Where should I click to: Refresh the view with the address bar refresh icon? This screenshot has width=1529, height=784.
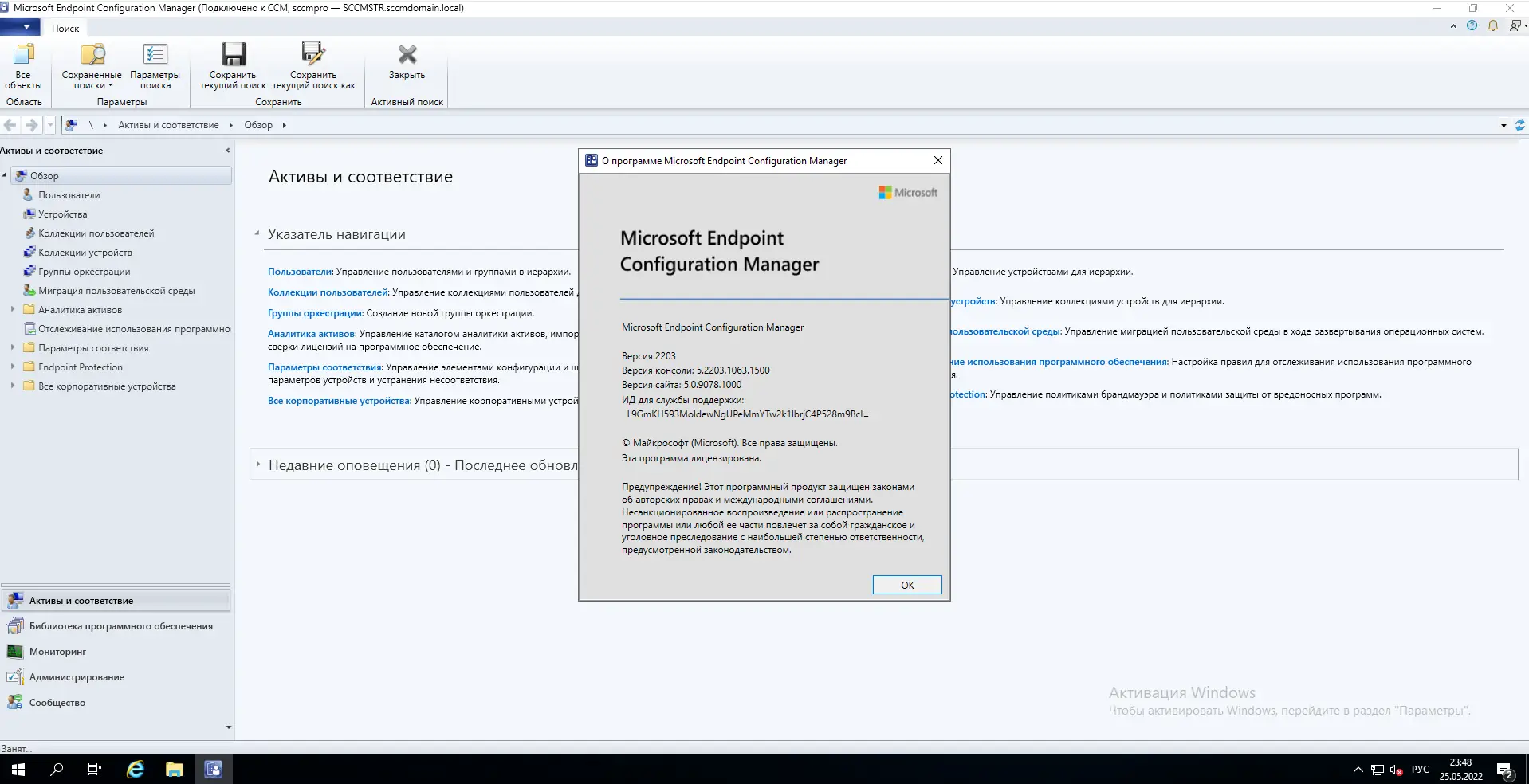coord(1519,125)
